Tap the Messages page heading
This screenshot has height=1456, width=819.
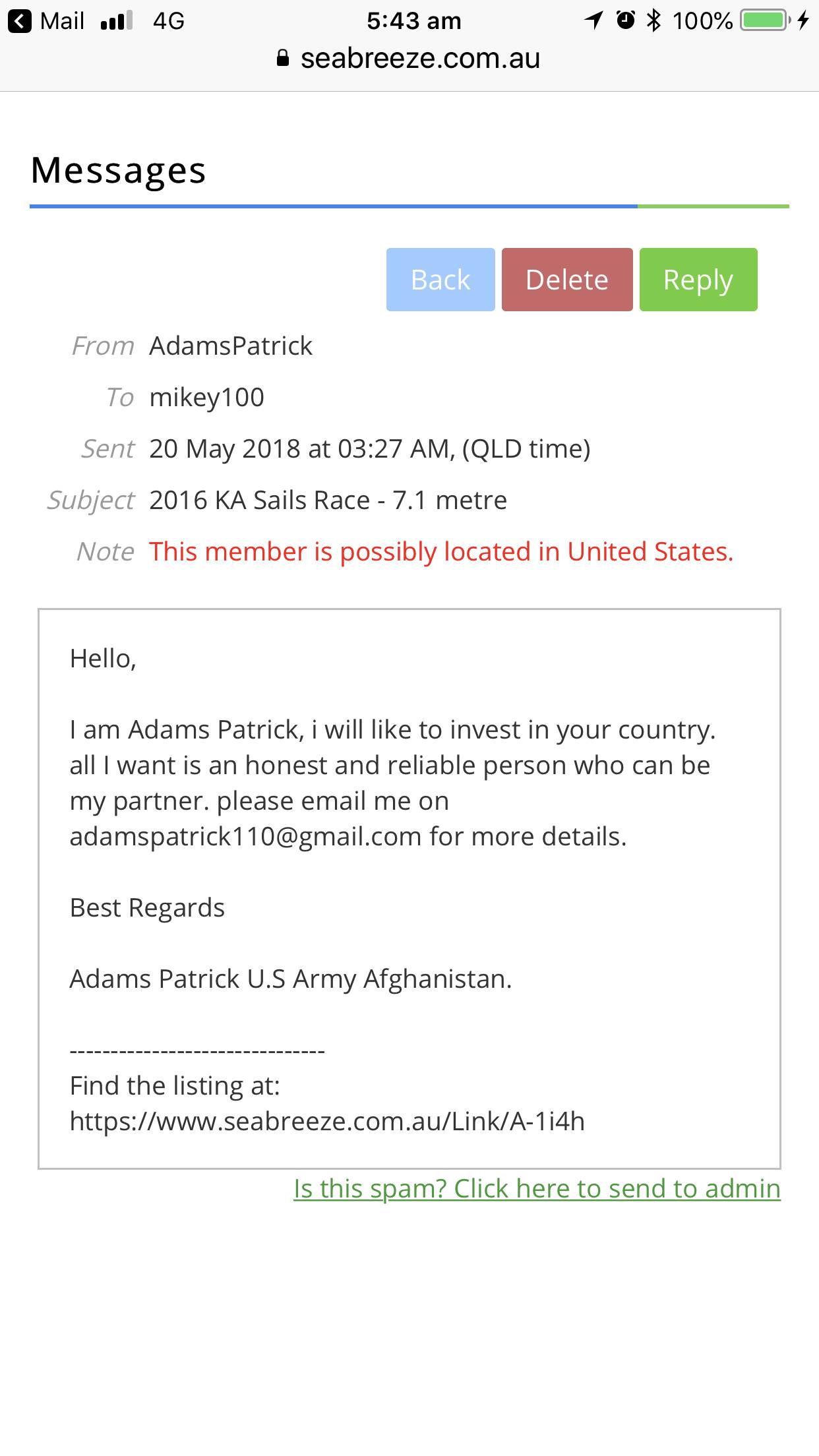[x=119, y=171]
